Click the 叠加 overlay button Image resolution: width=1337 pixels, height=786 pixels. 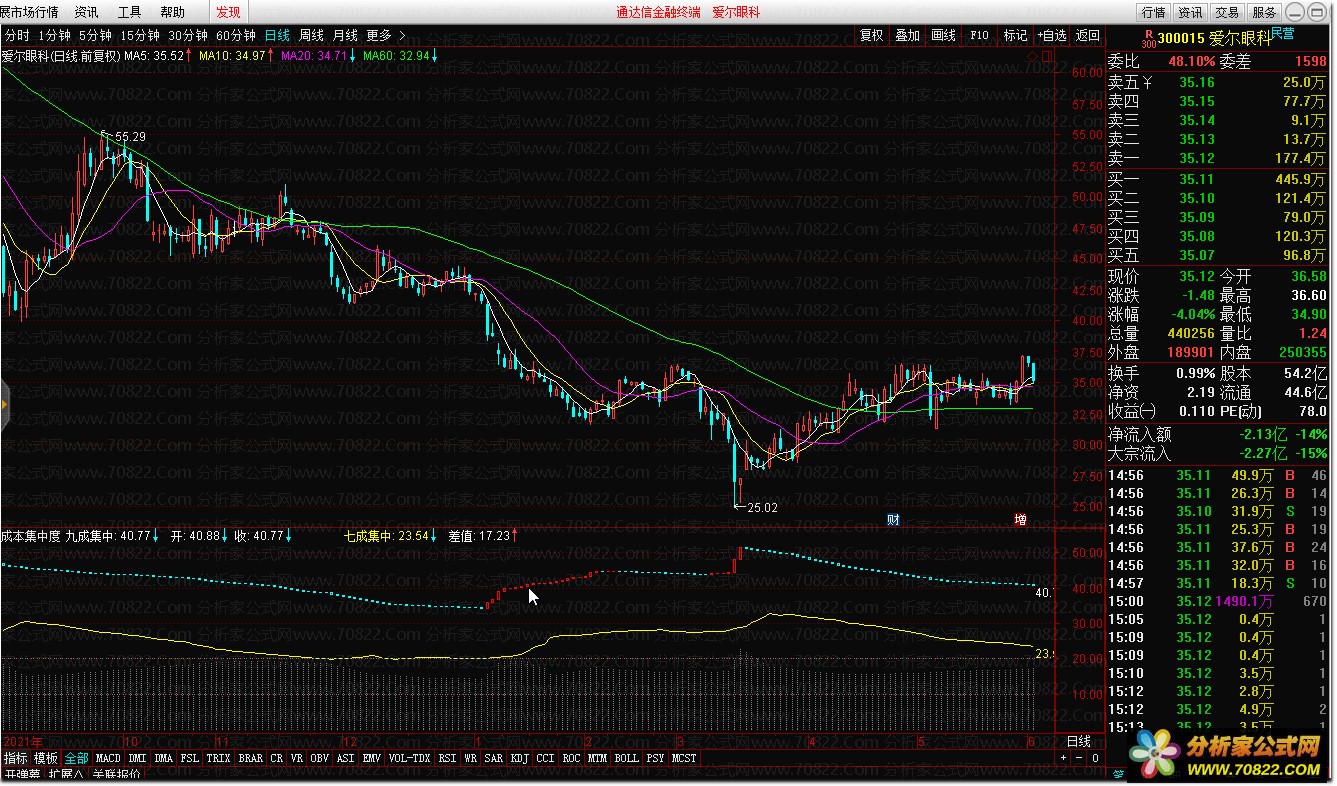tap(907, 35)
